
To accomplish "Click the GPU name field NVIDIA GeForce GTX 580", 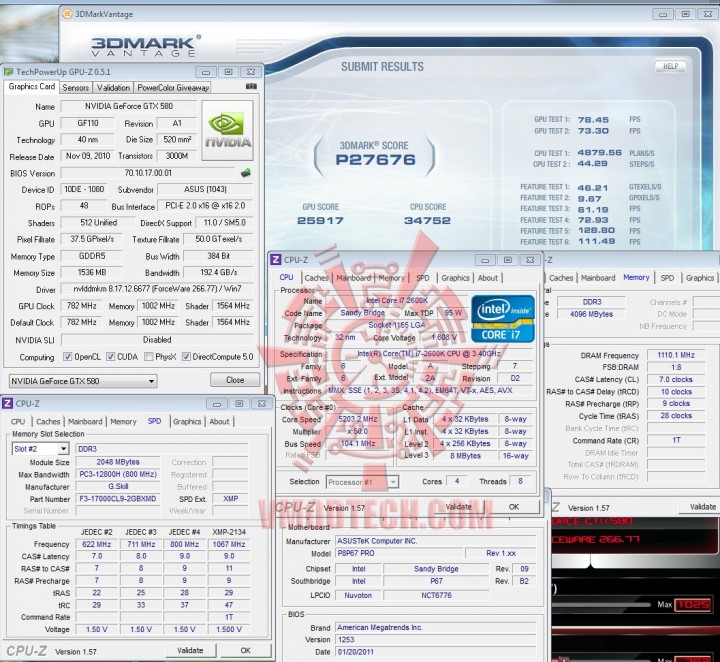I will point(129,106).
